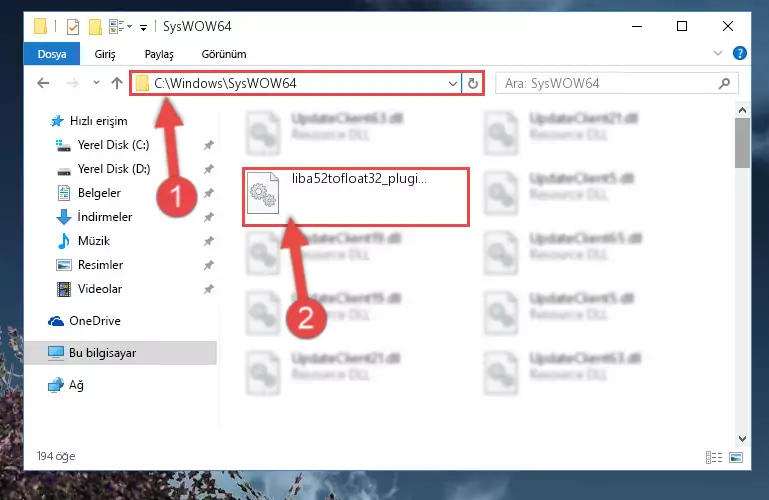
Task: Switch to the Görünüm tab
Action: 224,54
